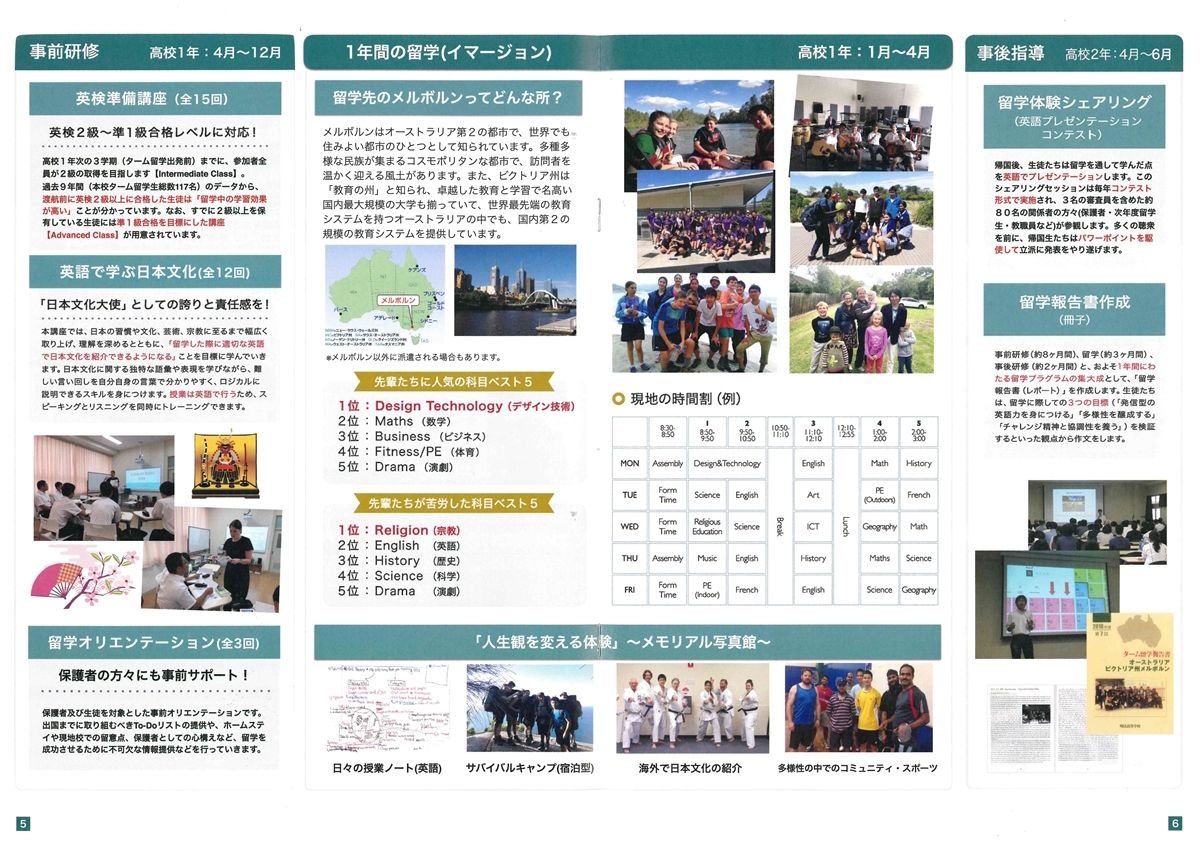Click the ※メルボルン以外に派遣される場合もあります note
Image resolution: width=1200 pixels, height=849 pixels.
(413, 357)
